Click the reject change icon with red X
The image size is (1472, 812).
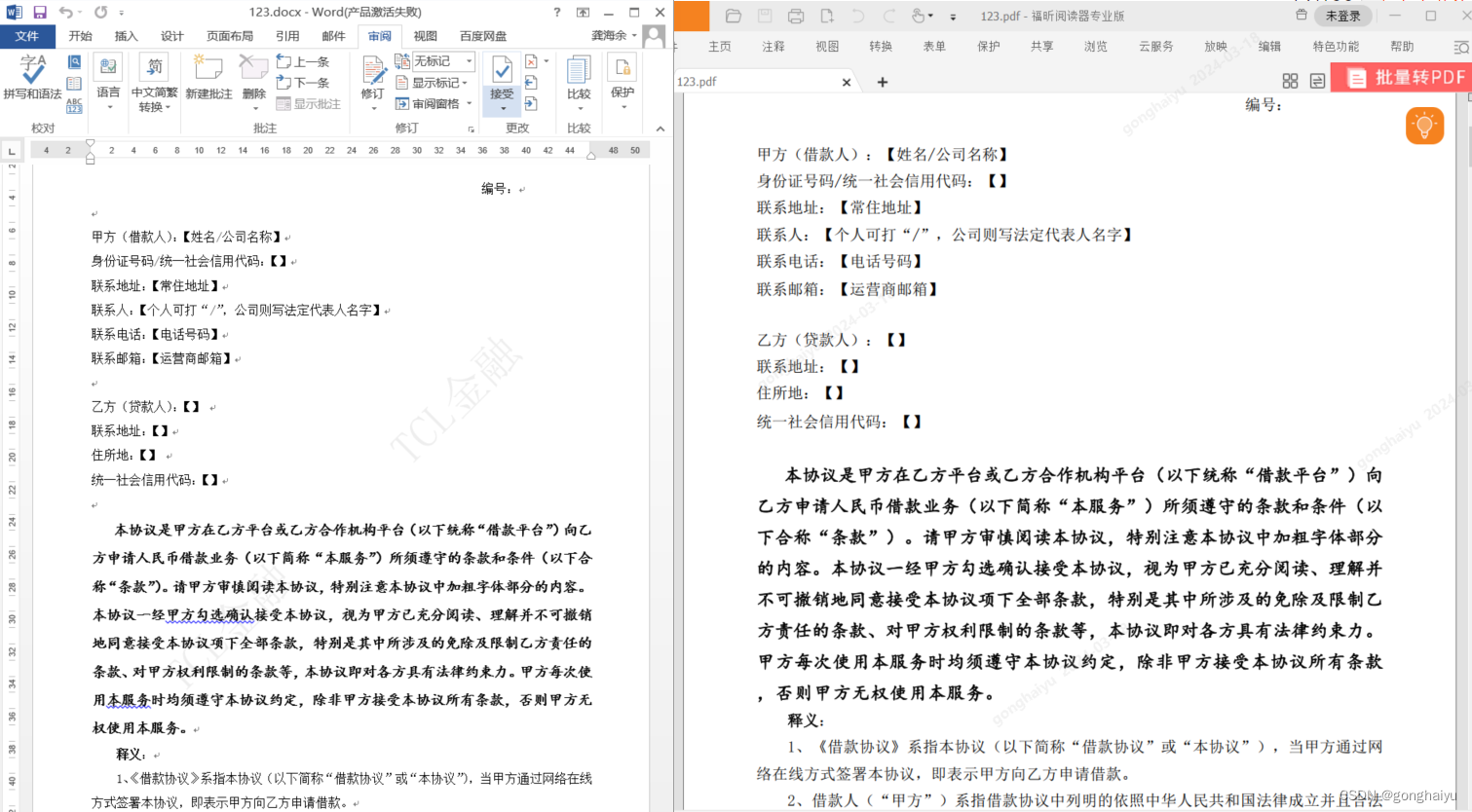point(531,61)
